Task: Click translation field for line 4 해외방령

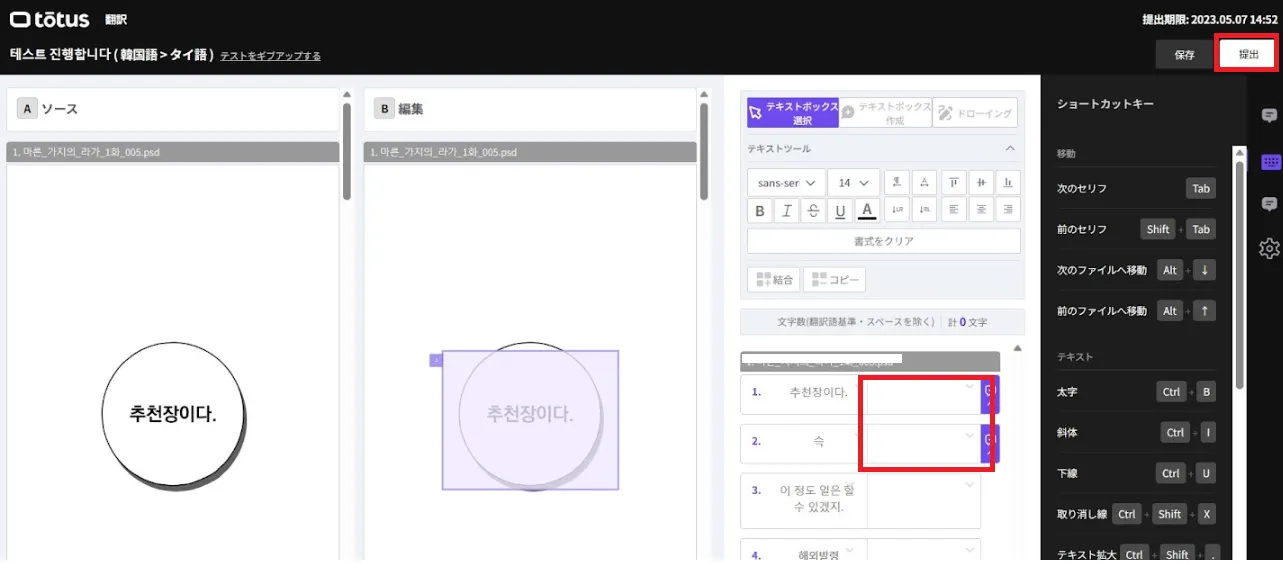Action: click(x=924, y=551)
